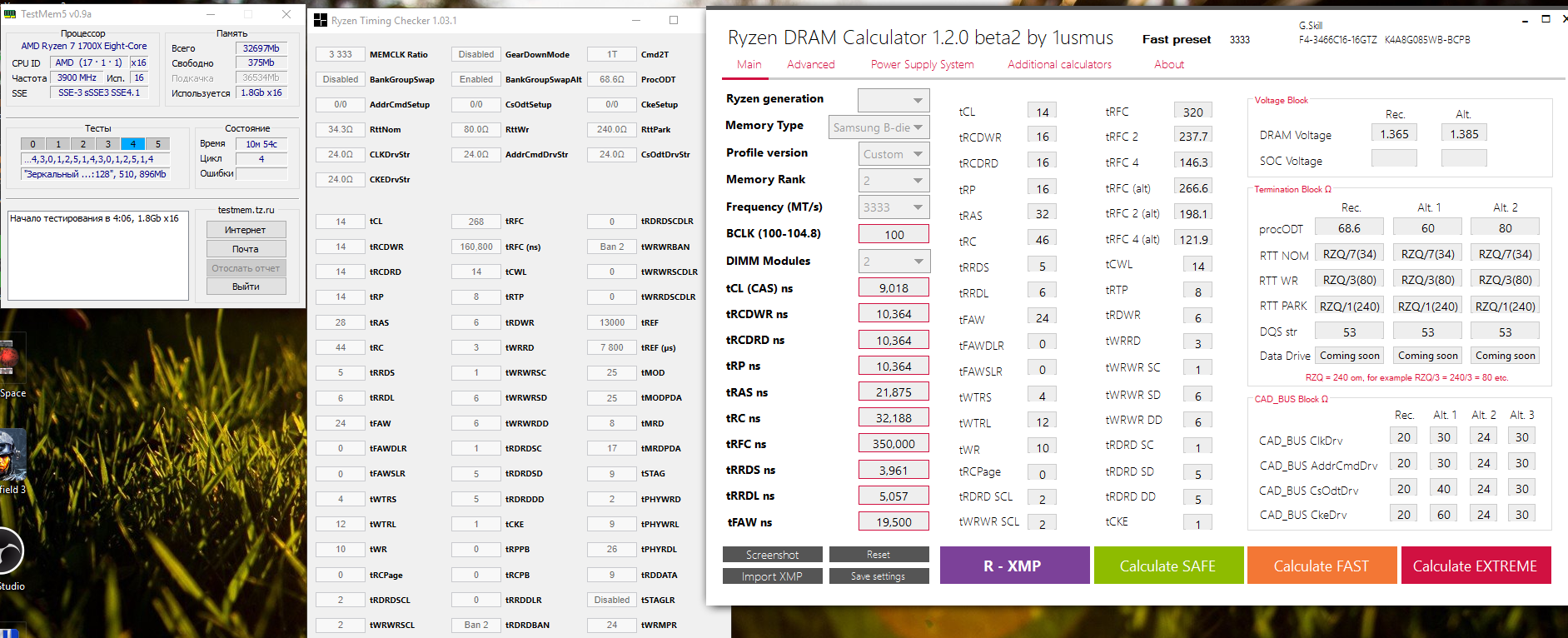Click the CAD_BUS CkeDrv Alt. 1 value 60
This screenshot has height=638, width=1568.
coord(1444,514)
